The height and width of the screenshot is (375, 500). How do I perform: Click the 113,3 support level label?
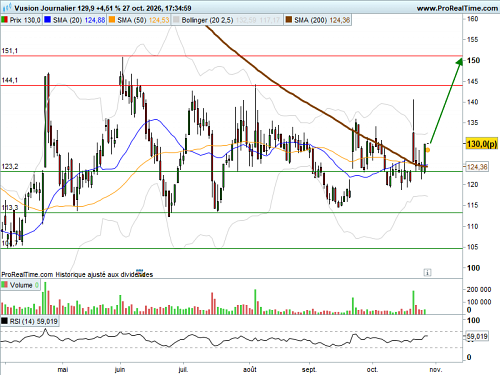click(10, 208)
